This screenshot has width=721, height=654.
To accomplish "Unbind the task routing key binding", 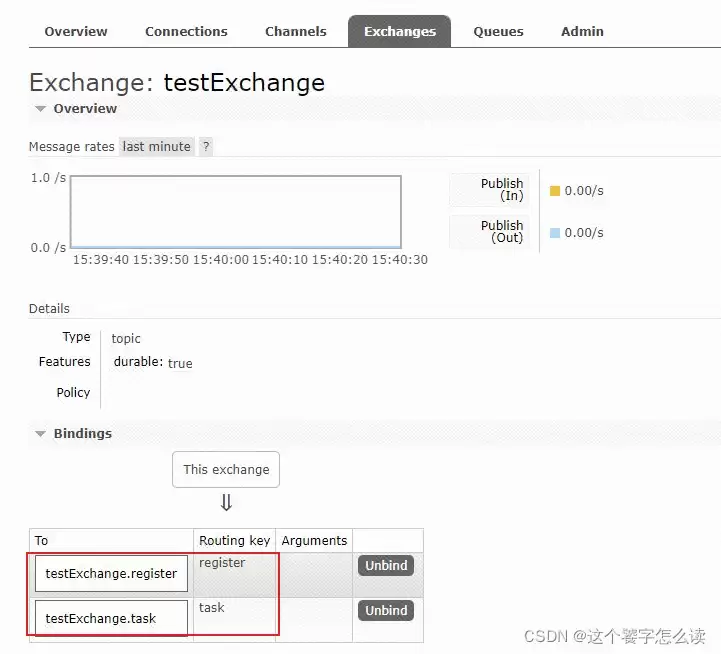I will click(386, 610).
